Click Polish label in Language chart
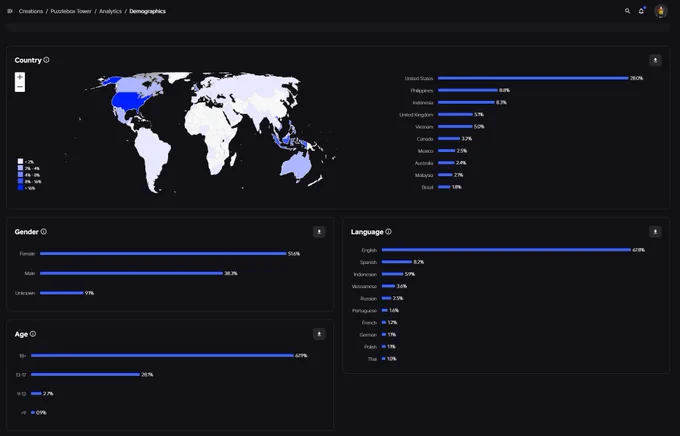 point(370,347)
